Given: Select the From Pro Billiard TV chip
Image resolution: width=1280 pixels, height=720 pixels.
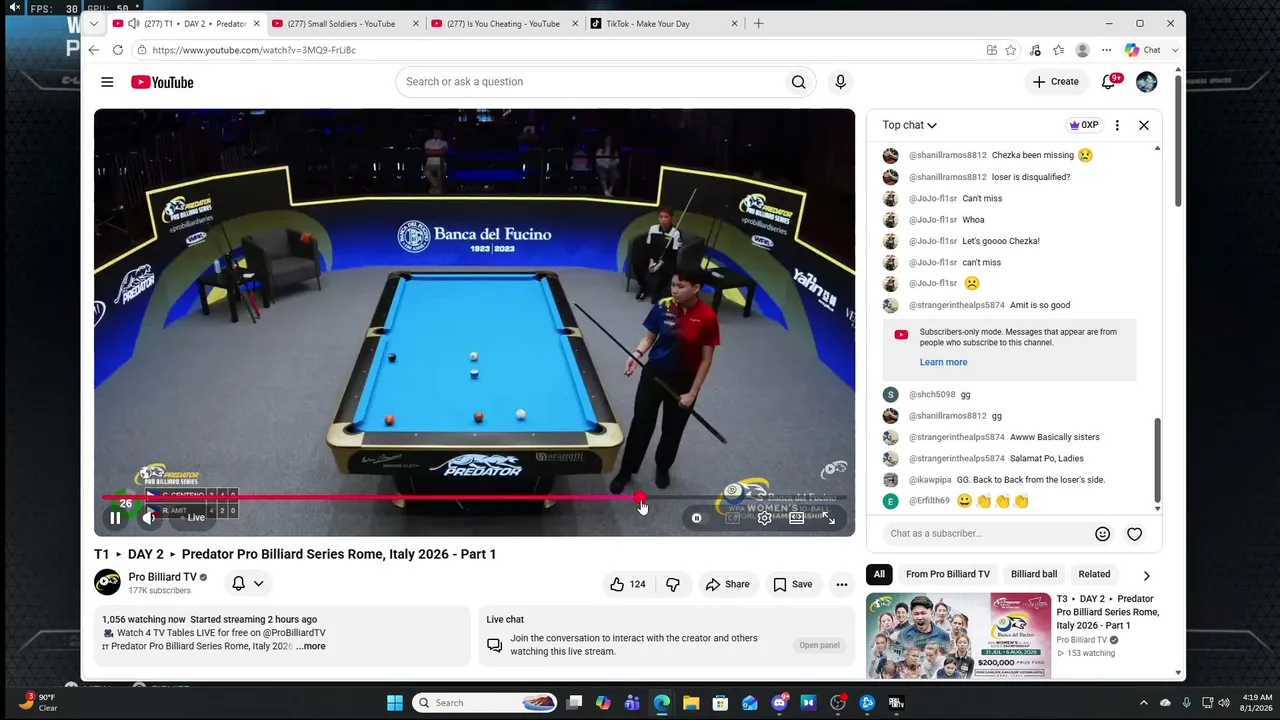Looking at the screenshot, I should (948, 574).
